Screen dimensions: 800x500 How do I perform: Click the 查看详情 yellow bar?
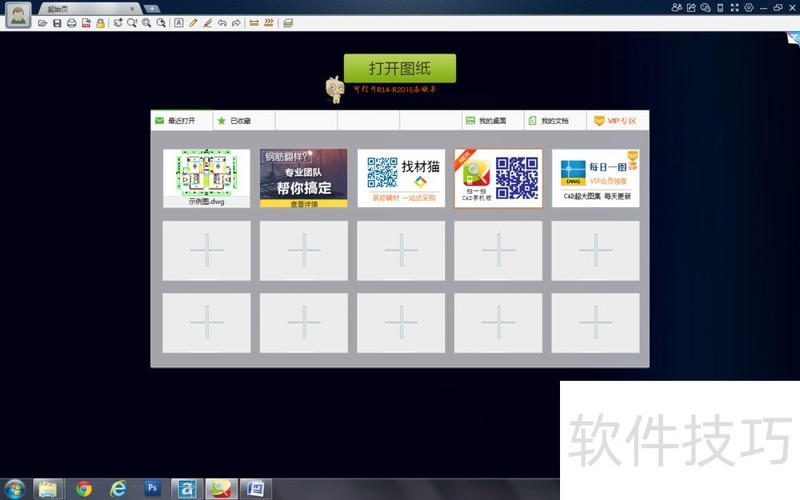pyautogui.click(x=304, y=204)
